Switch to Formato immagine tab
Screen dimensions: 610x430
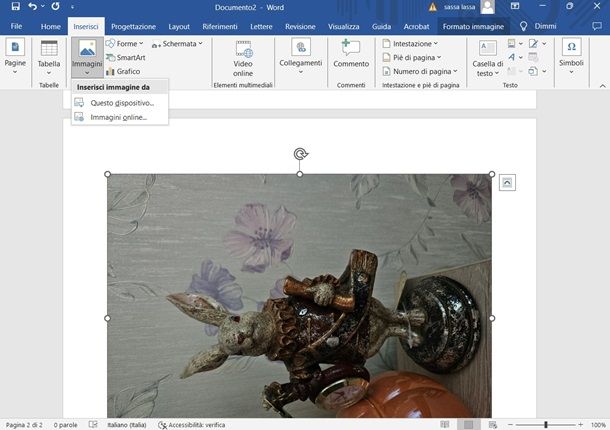pos(473,26)
